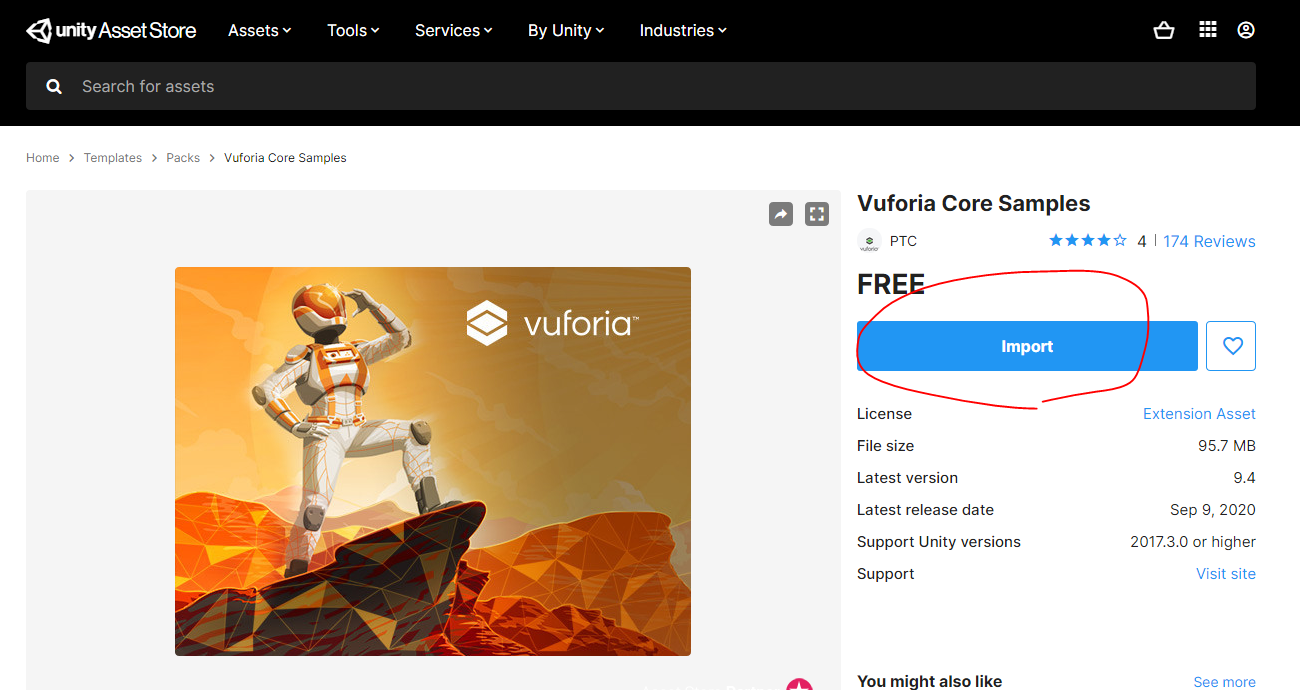This screenshot has width=1300, height=690.
Task: Click the blue Import button
Action: [1027, 346]
